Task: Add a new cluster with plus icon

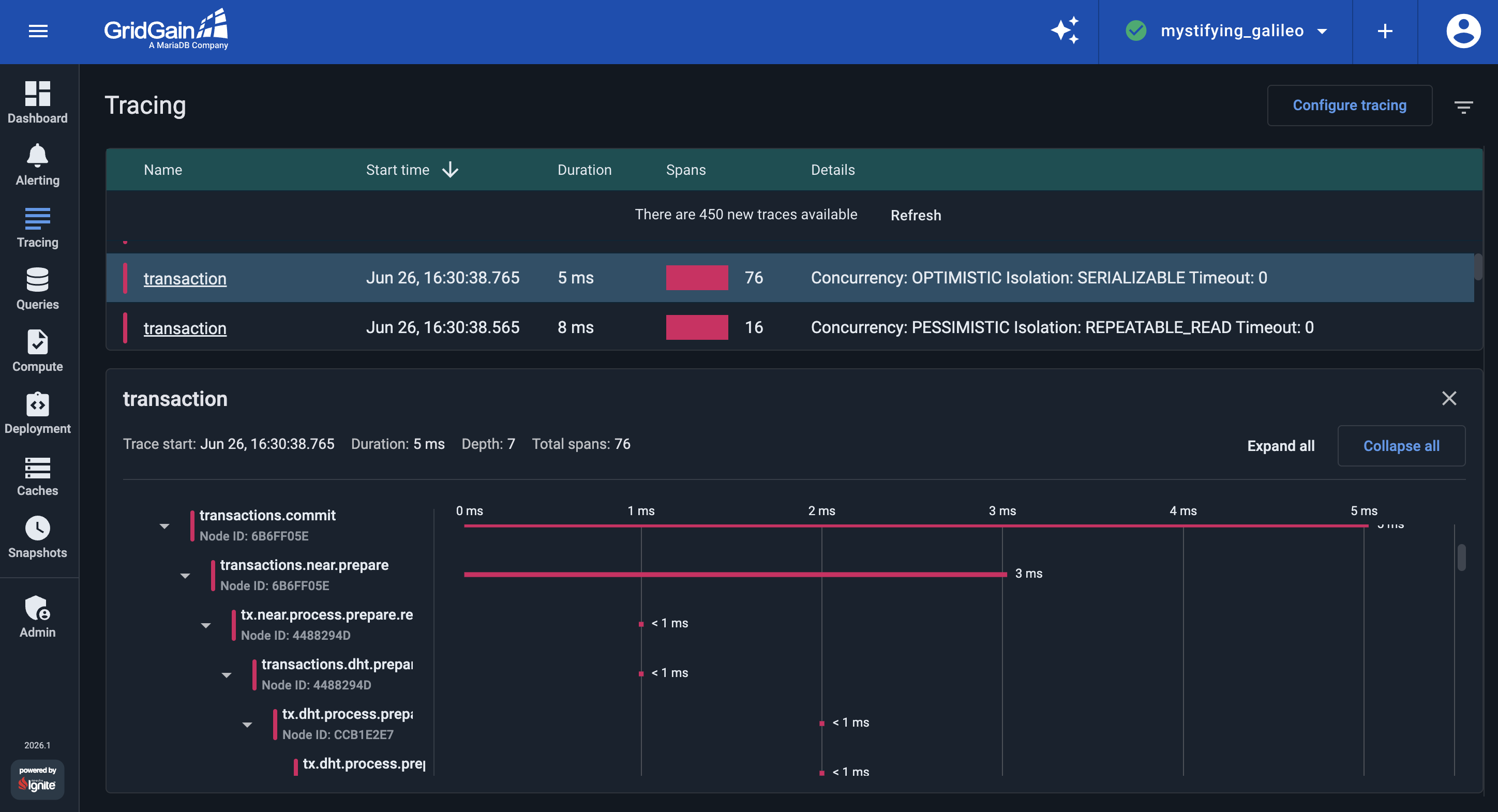Action: (x=1385, y=31)
